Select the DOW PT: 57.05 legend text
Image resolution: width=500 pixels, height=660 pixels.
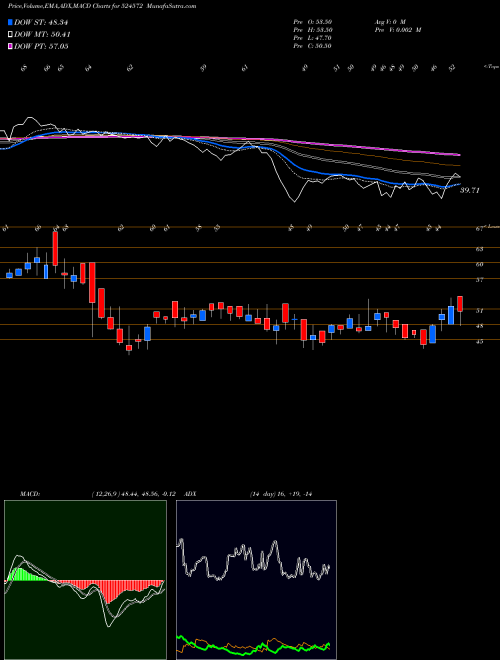(41, 46)
